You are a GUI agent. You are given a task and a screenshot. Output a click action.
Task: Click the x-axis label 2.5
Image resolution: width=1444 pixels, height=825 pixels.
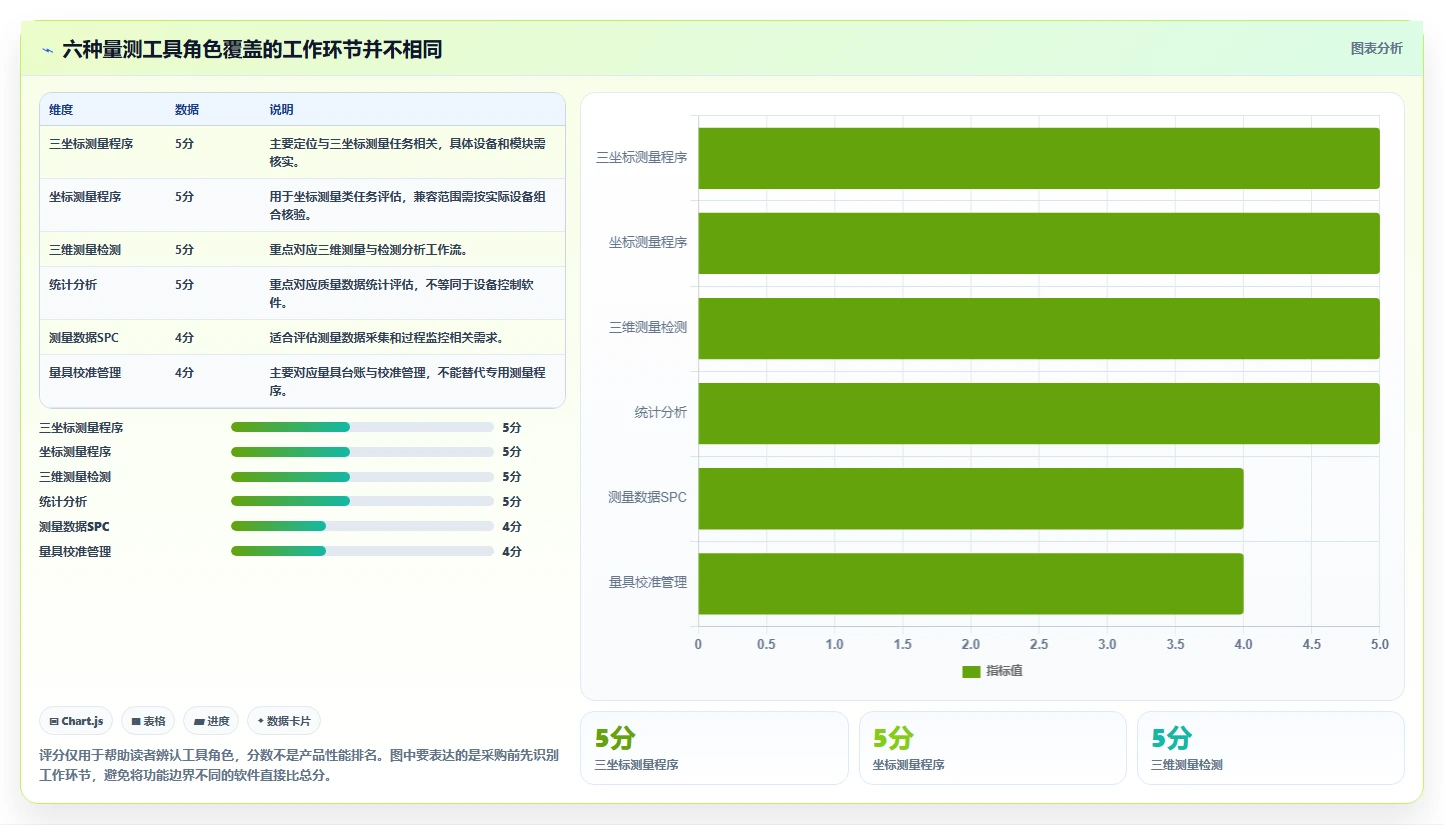[x=1039, y=644]
